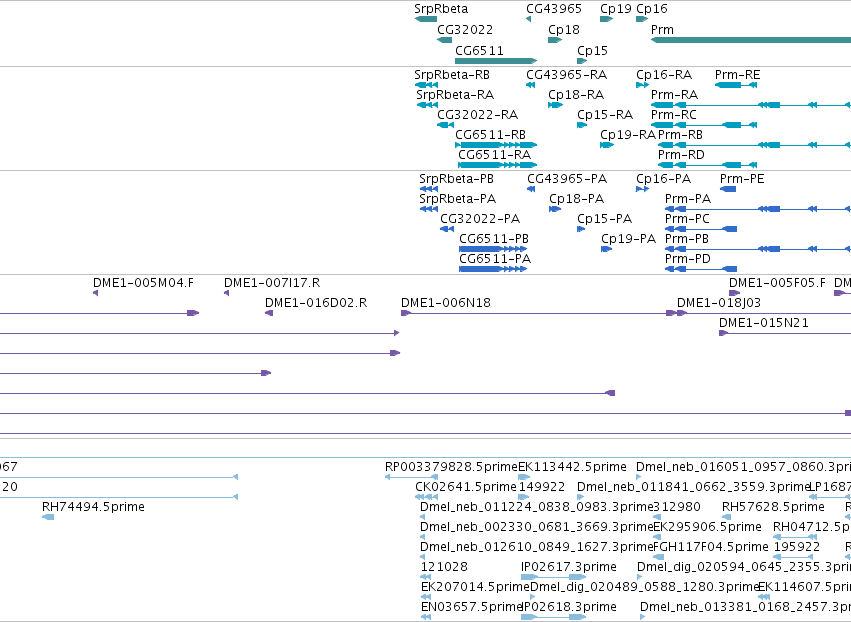851x622 pixels.
Task: Select the Prm gene label
Action: [662, 30]
